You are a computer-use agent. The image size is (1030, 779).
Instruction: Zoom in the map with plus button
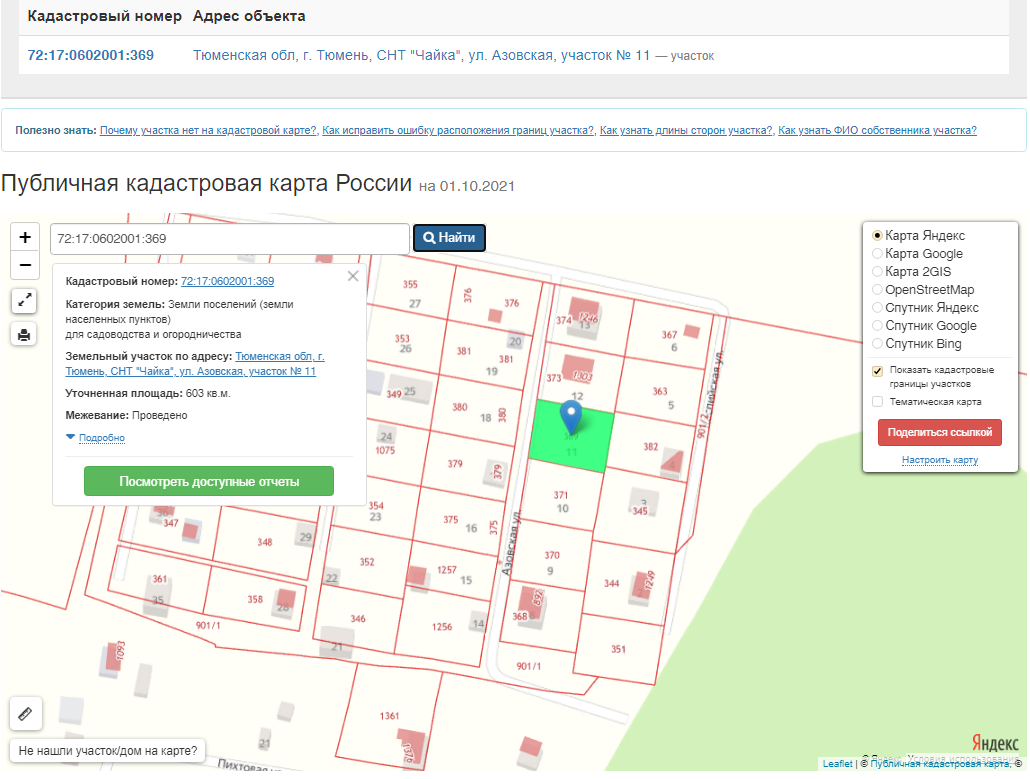25,237
